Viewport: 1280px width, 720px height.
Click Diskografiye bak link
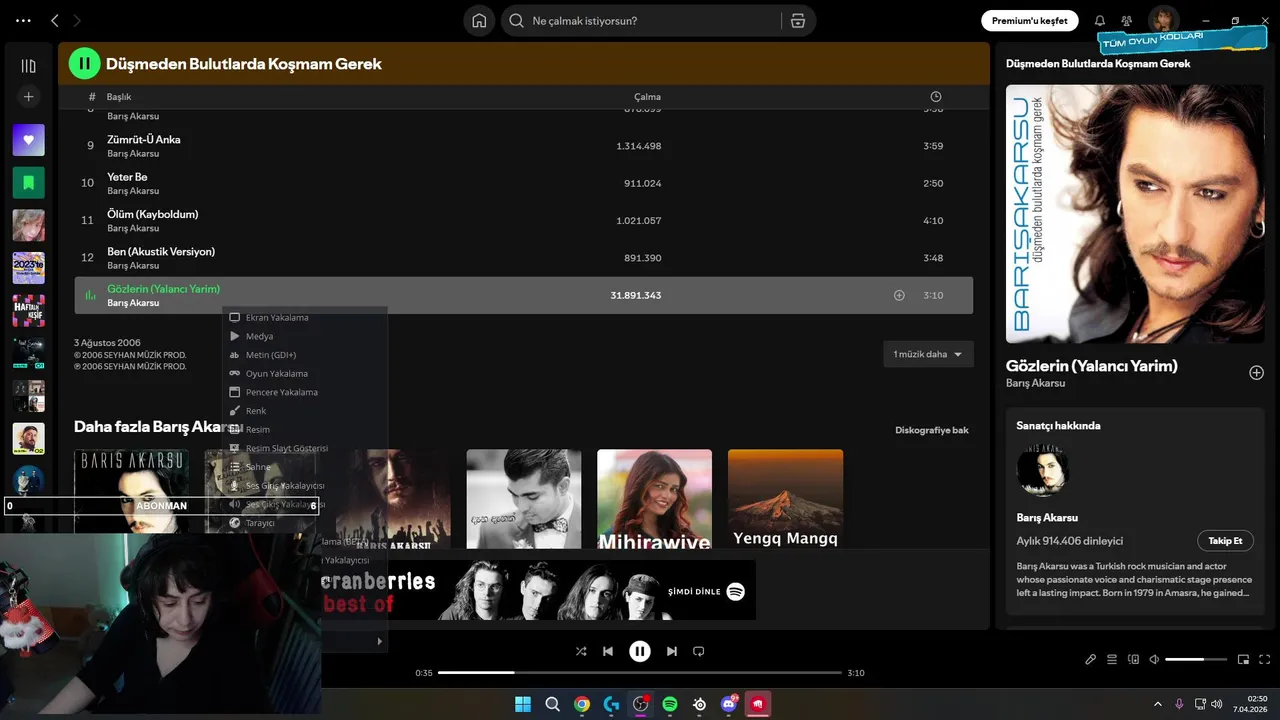[x=931, y=430]
